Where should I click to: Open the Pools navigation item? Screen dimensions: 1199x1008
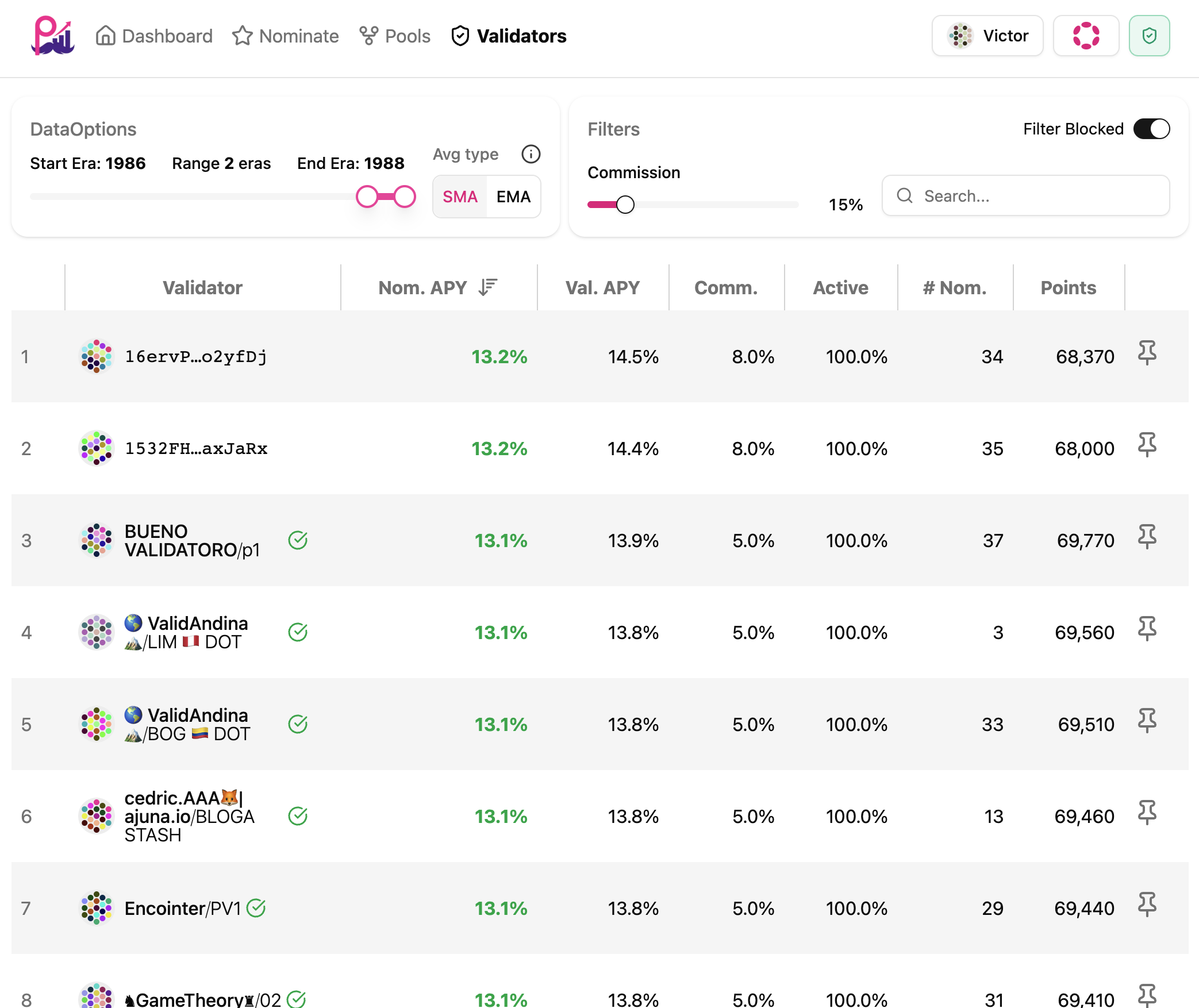[395, 36]
